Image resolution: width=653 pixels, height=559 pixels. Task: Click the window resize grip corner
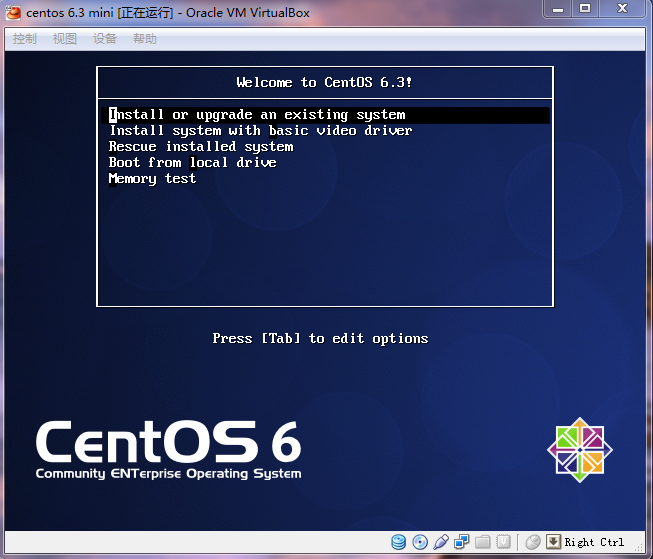pos(639,547)
